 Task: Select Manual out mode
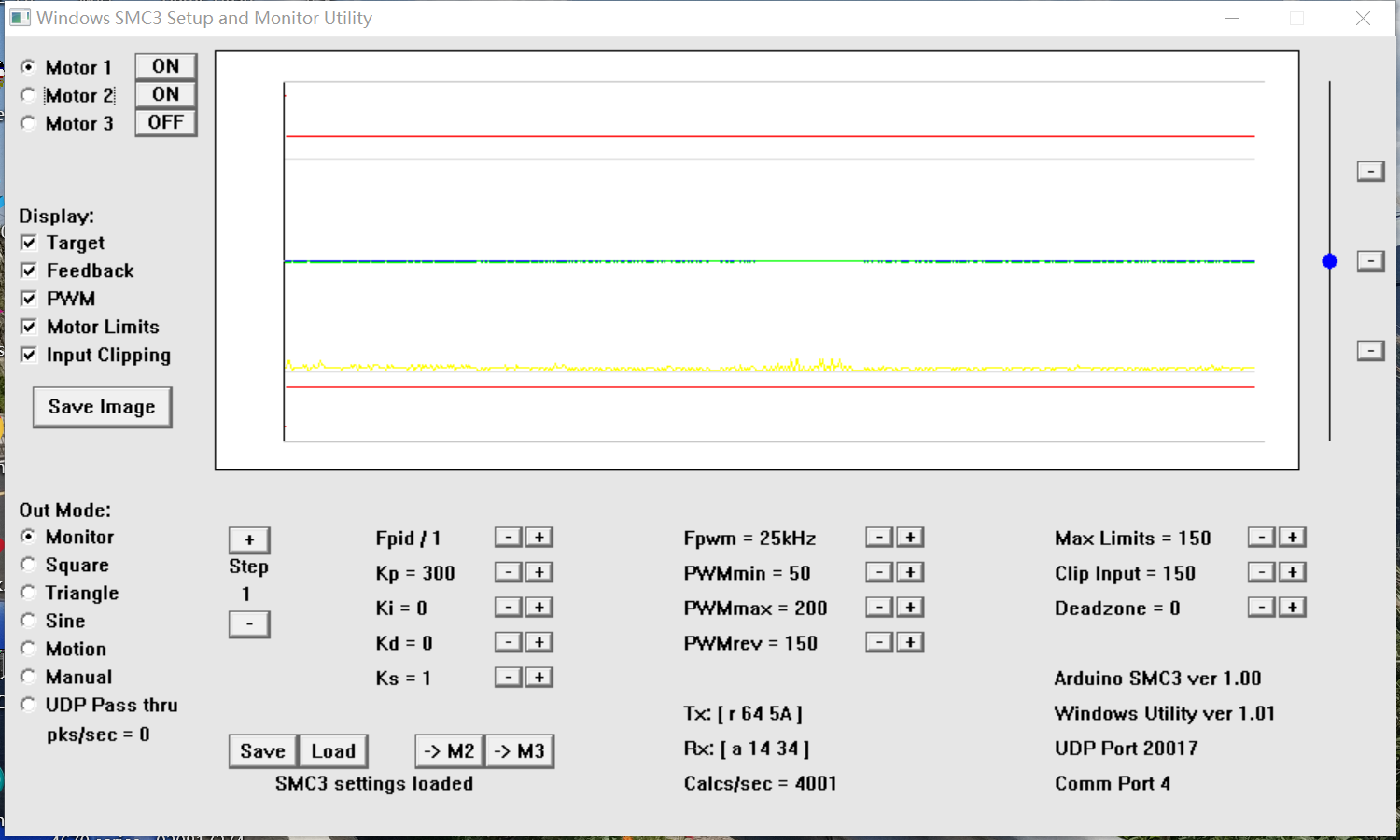[29, 677]
